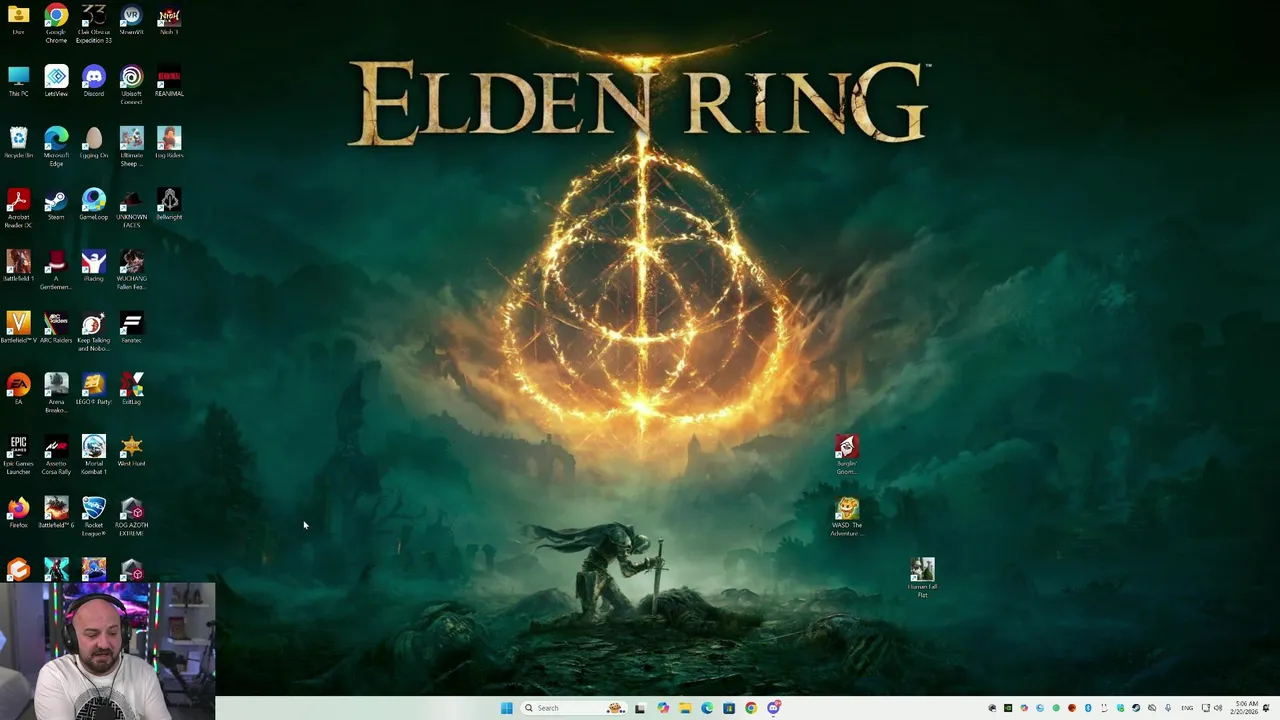
Task: Select the Battlefield 6 desktop shortcut
Action: [56, 513]
